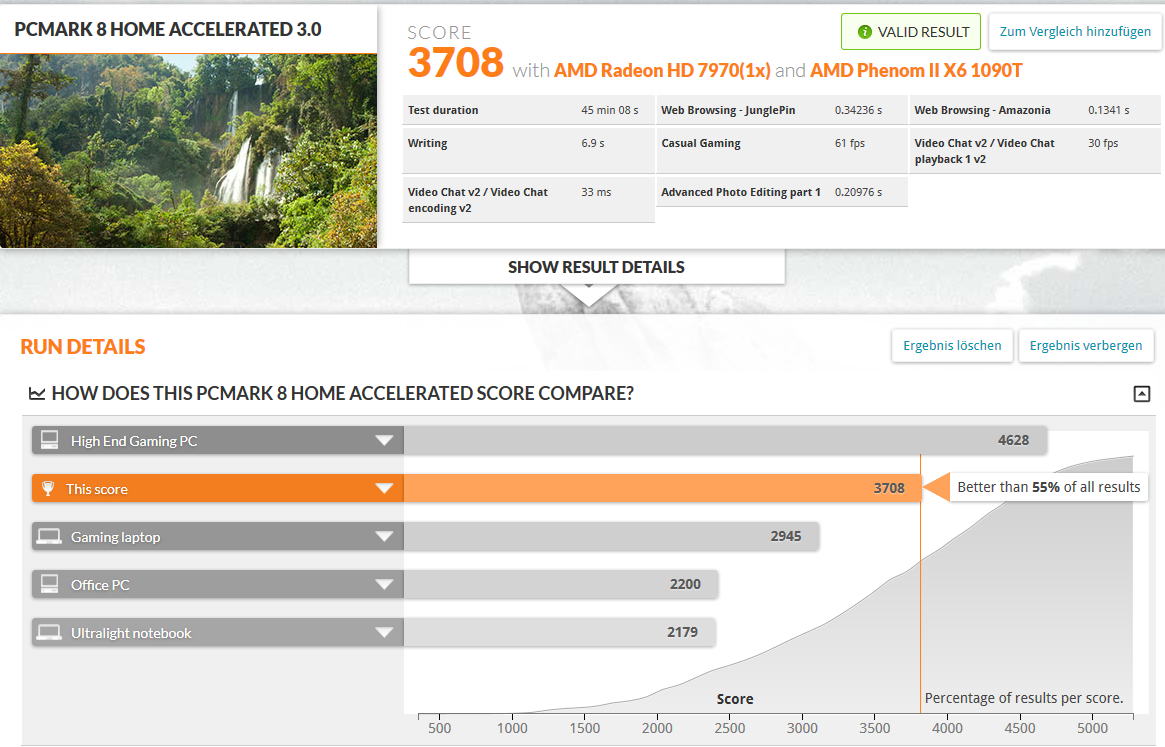
Task: Click the chart icon beside score comparison heading
Action: [36, 393]
